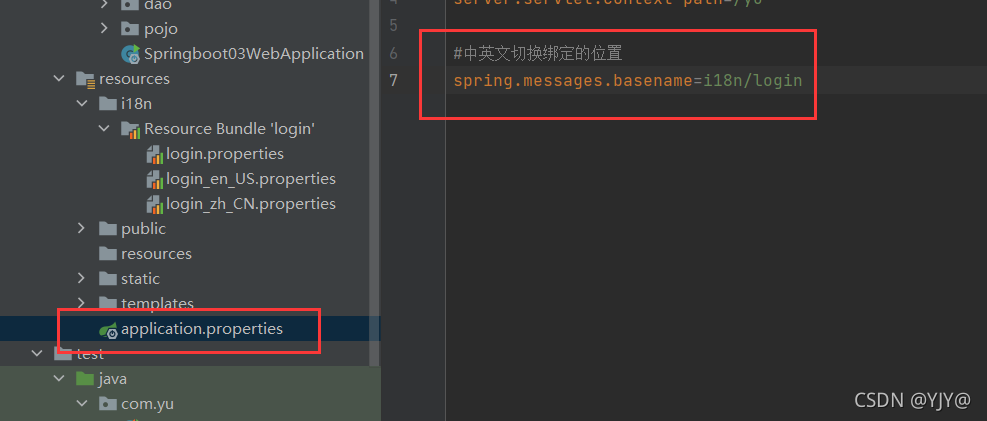The height and width of the screenshot is (421, 987).
Task: Open Springboot03WebApplication class
Action: point(254,53)
